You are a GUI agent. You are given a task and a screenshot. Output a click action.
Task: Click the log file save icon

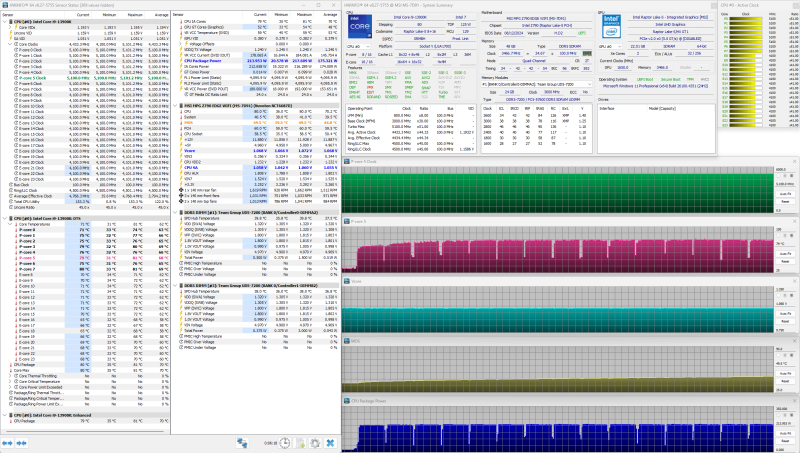tap(301, 443)
